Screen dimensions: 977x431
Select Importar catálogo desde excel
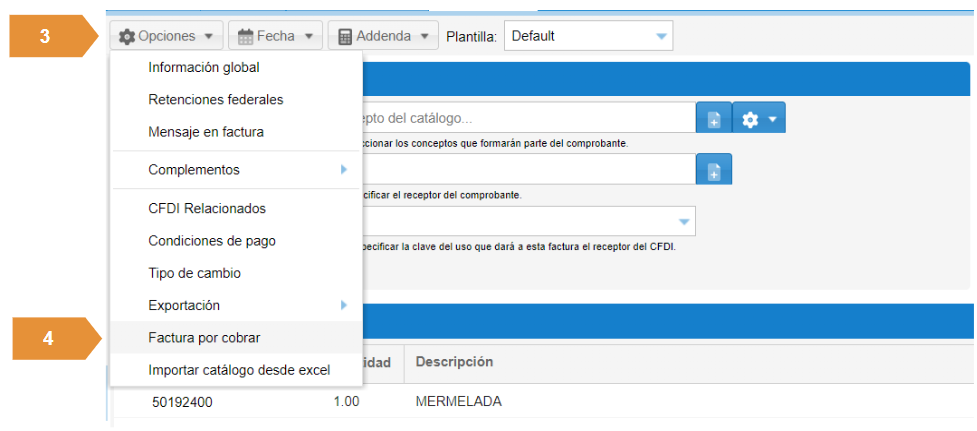coord(239,370)
